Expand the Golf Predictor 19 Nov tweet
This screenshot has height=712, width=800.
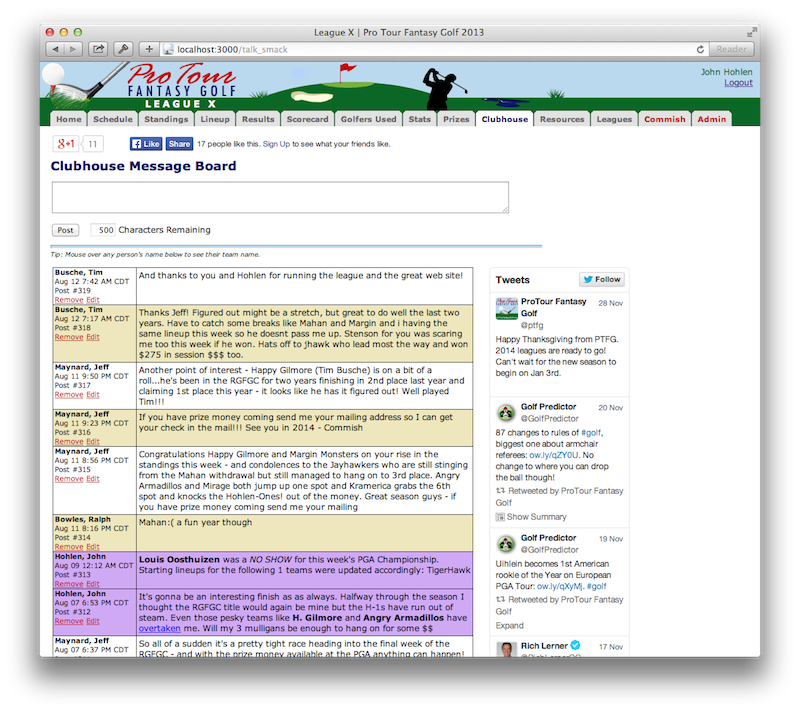click(x=509, y=626)
